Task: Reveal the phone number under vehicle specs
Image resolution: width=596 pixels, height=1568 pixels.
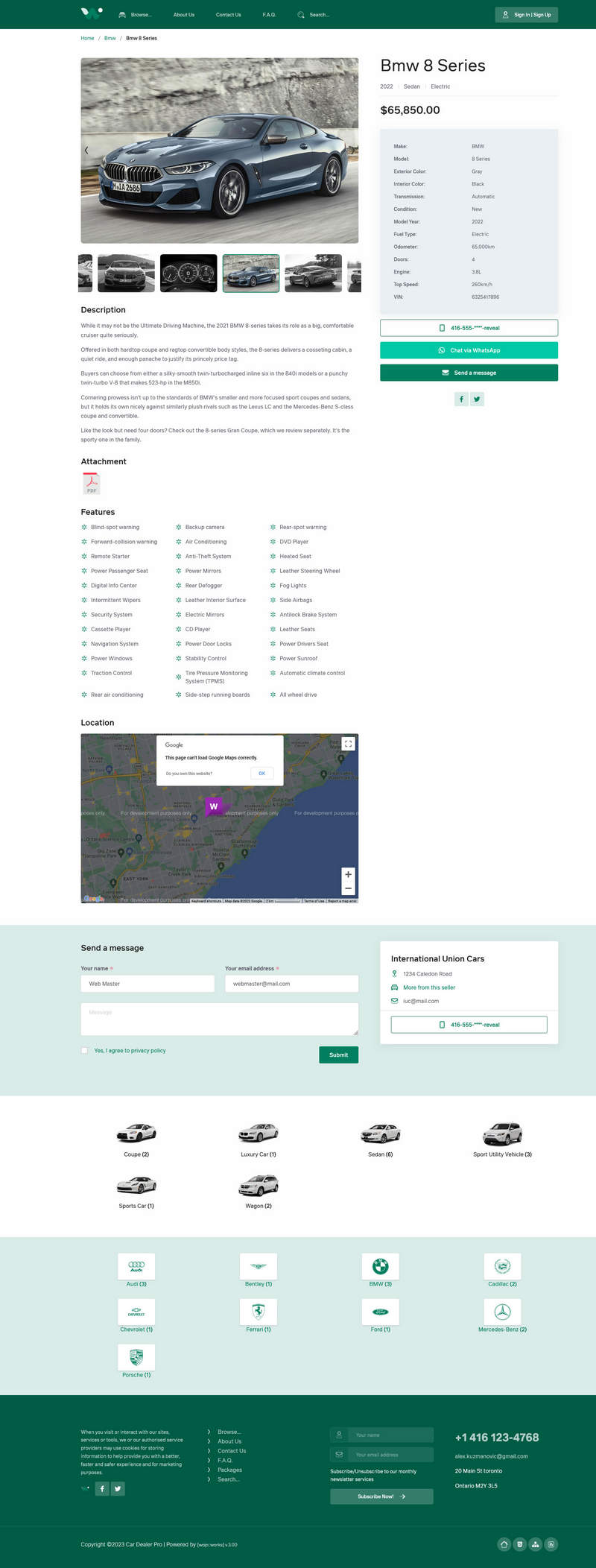Action: (x=469, y=328)
